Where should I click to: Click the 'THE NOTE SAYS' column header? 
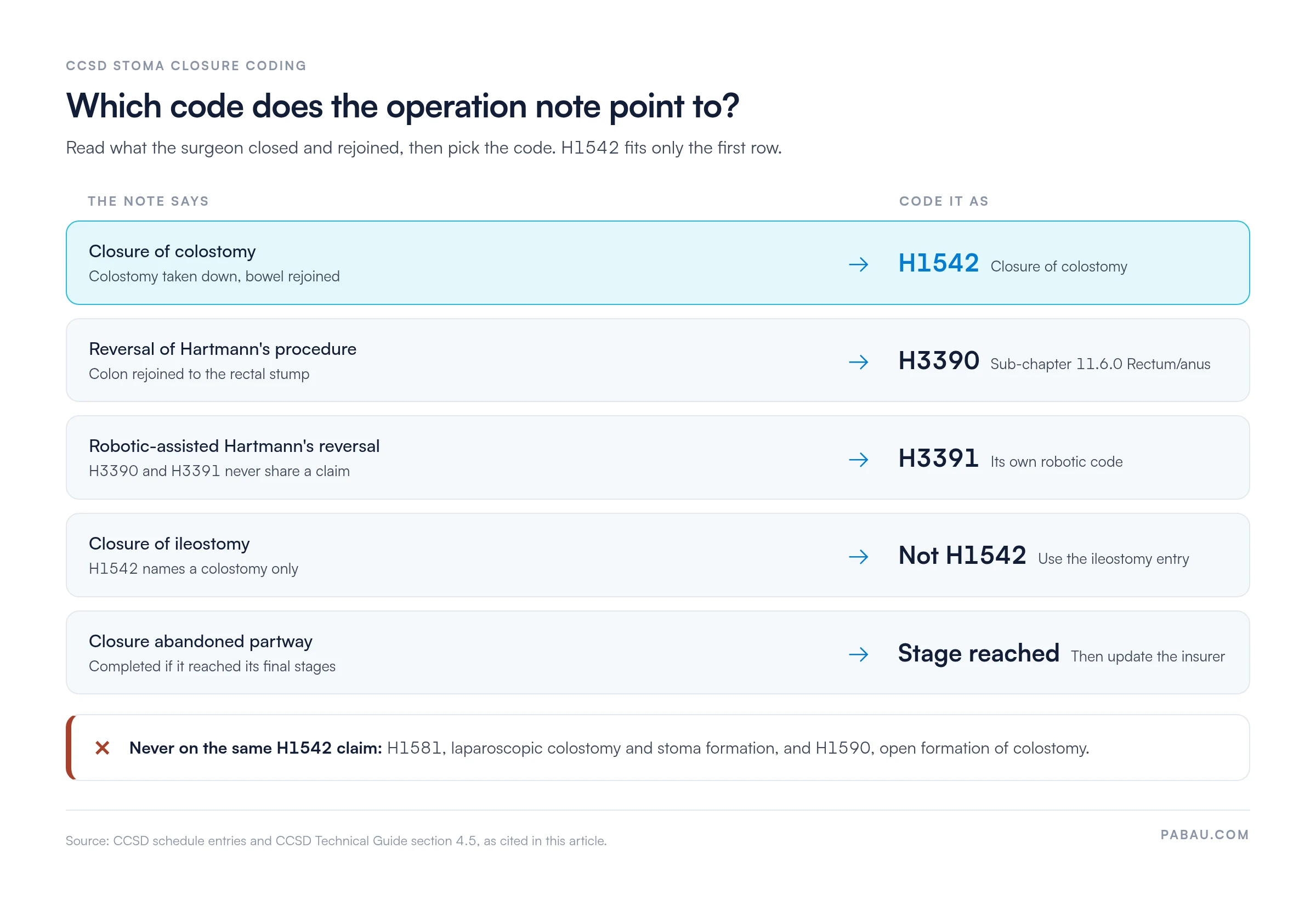pos(148,201)
